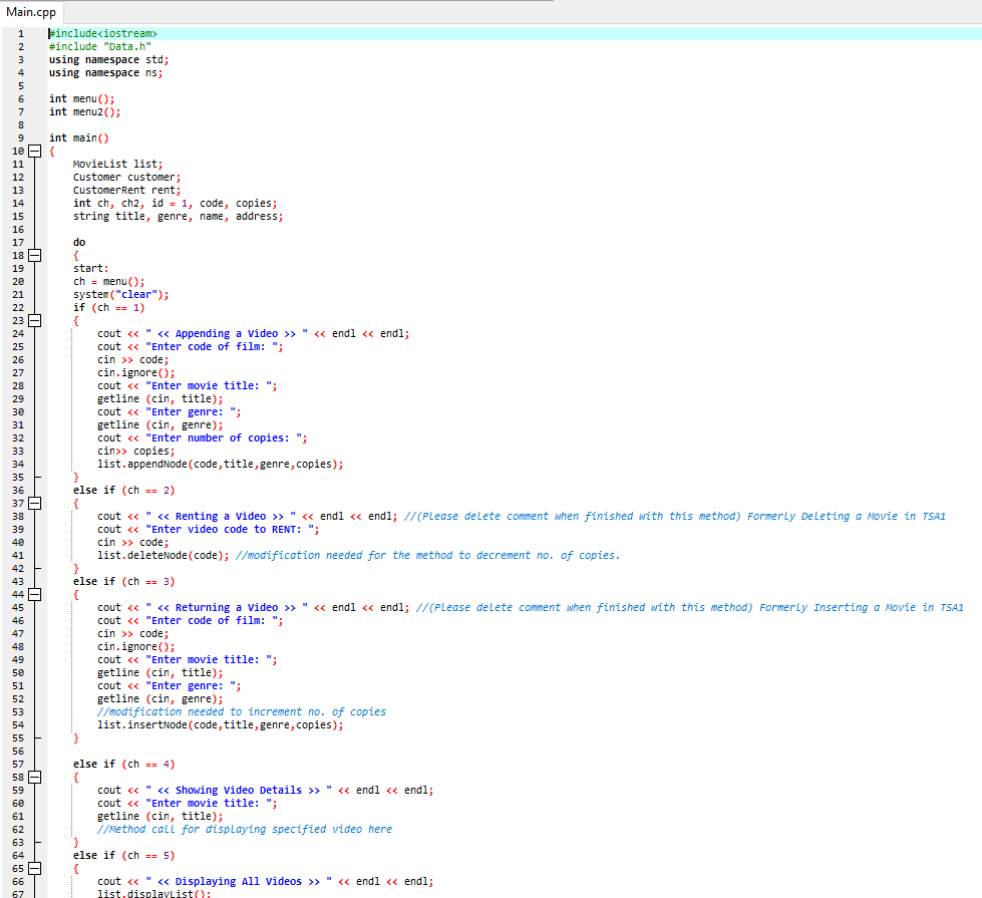Collapse the fold marker at line 23

tap(35, 321)
